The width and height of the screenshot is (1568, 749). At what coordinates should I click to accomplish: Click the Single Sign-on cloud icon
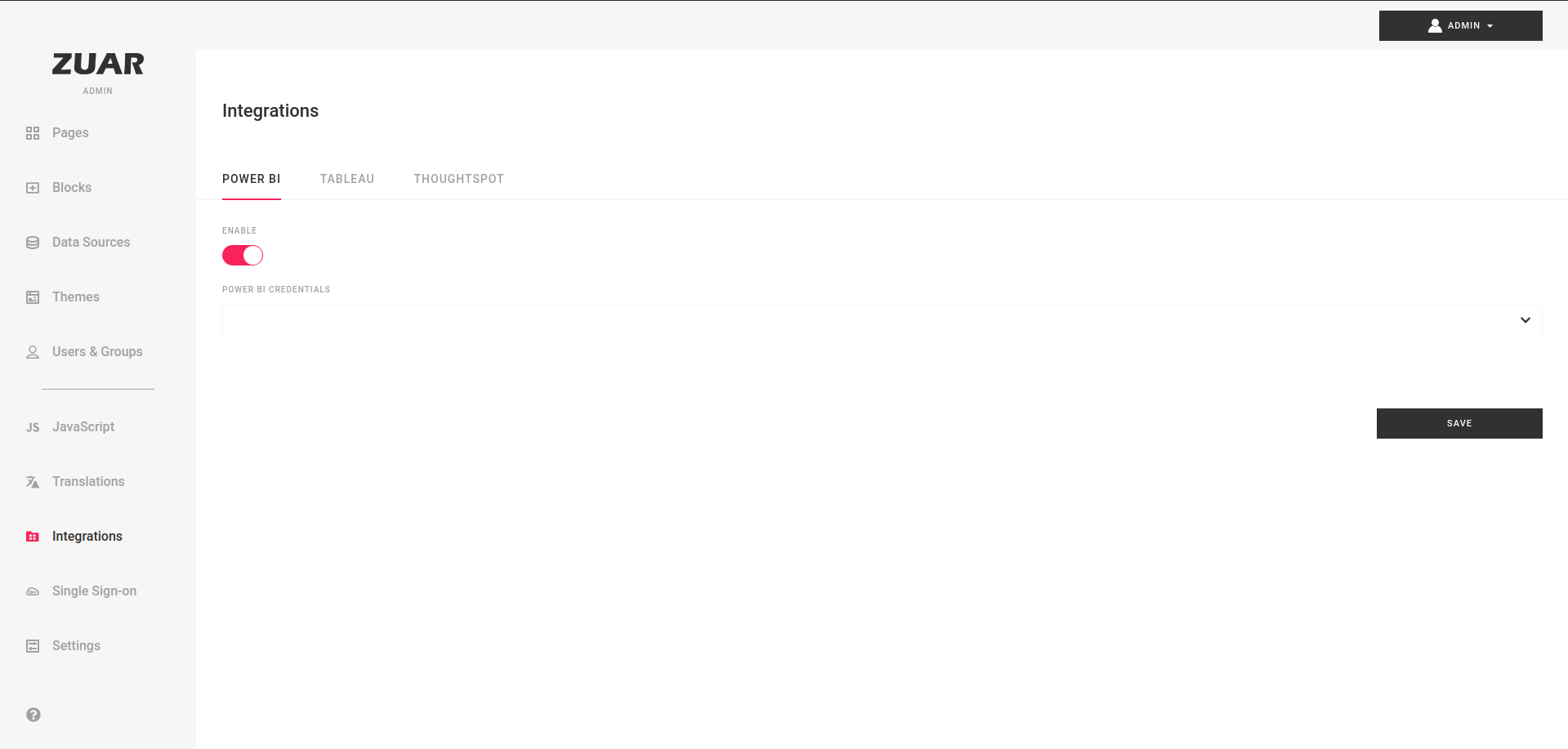(33, 591)
